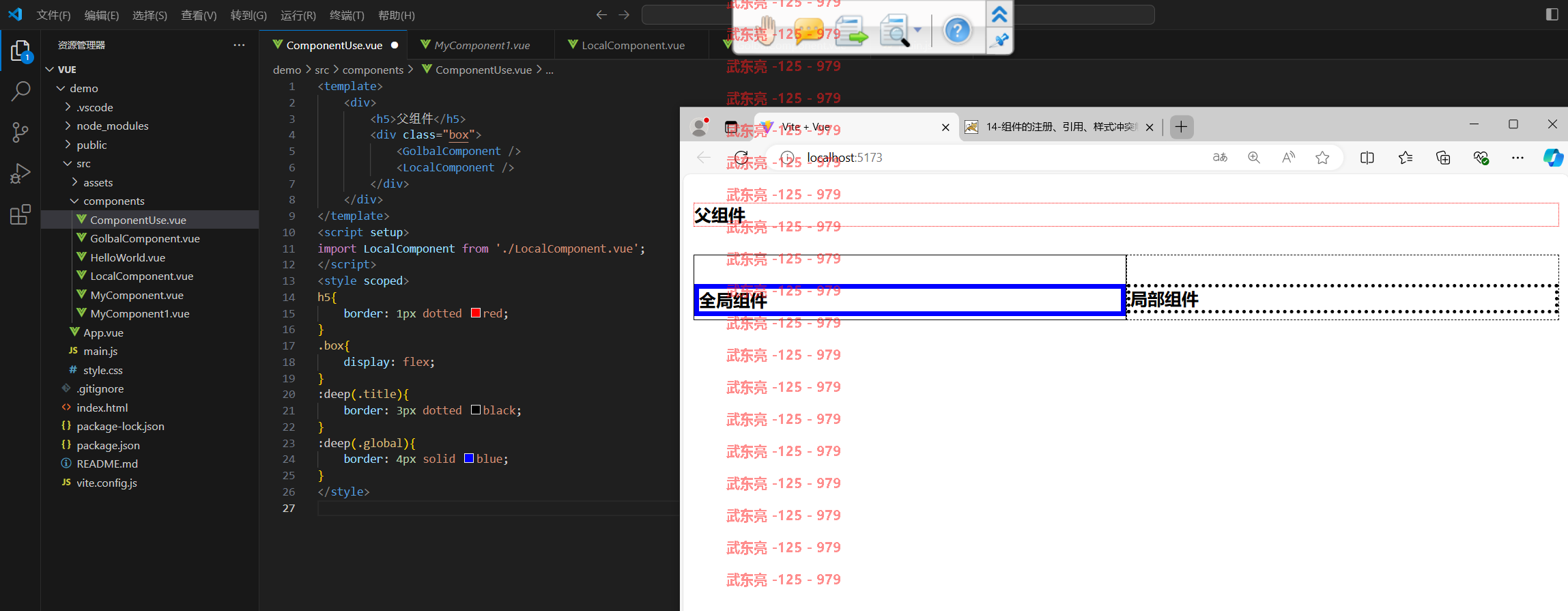Add this page to browser favorites

1322,158
